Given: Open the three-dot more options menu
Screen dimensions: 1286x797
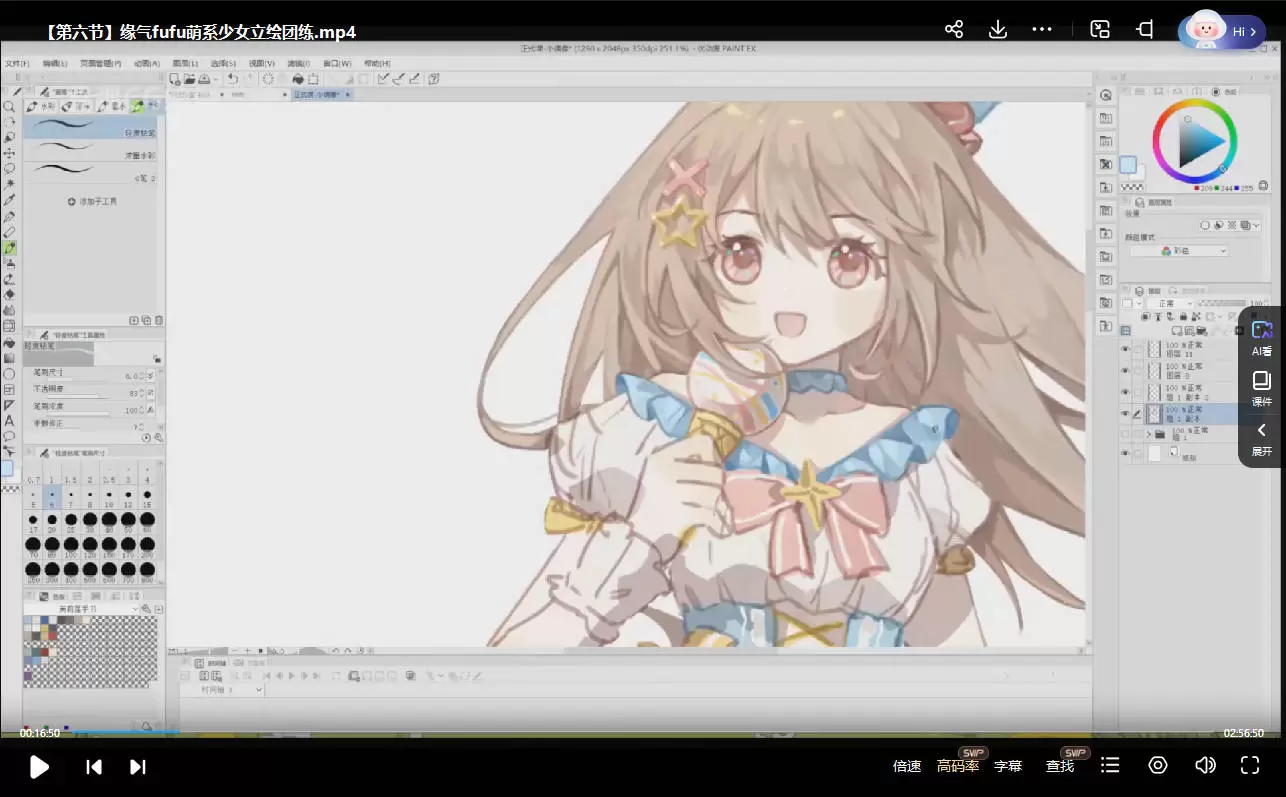Looking at the screenshot, I should point(1042,30).
